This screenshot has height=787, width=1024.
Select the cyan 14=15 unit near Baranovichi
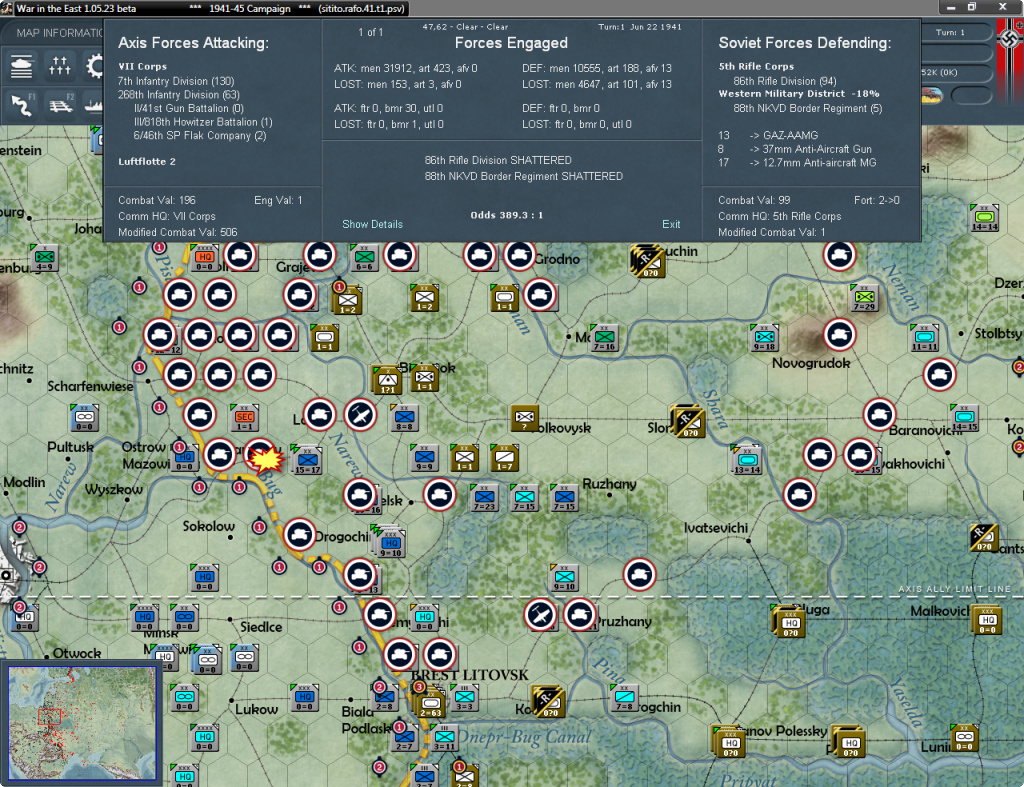tap(964, 417)
